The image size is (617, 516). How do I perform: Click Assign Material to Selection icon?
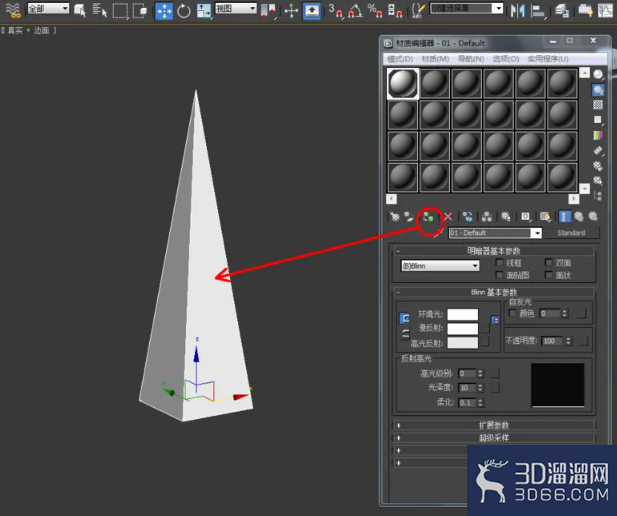point(429,216)
